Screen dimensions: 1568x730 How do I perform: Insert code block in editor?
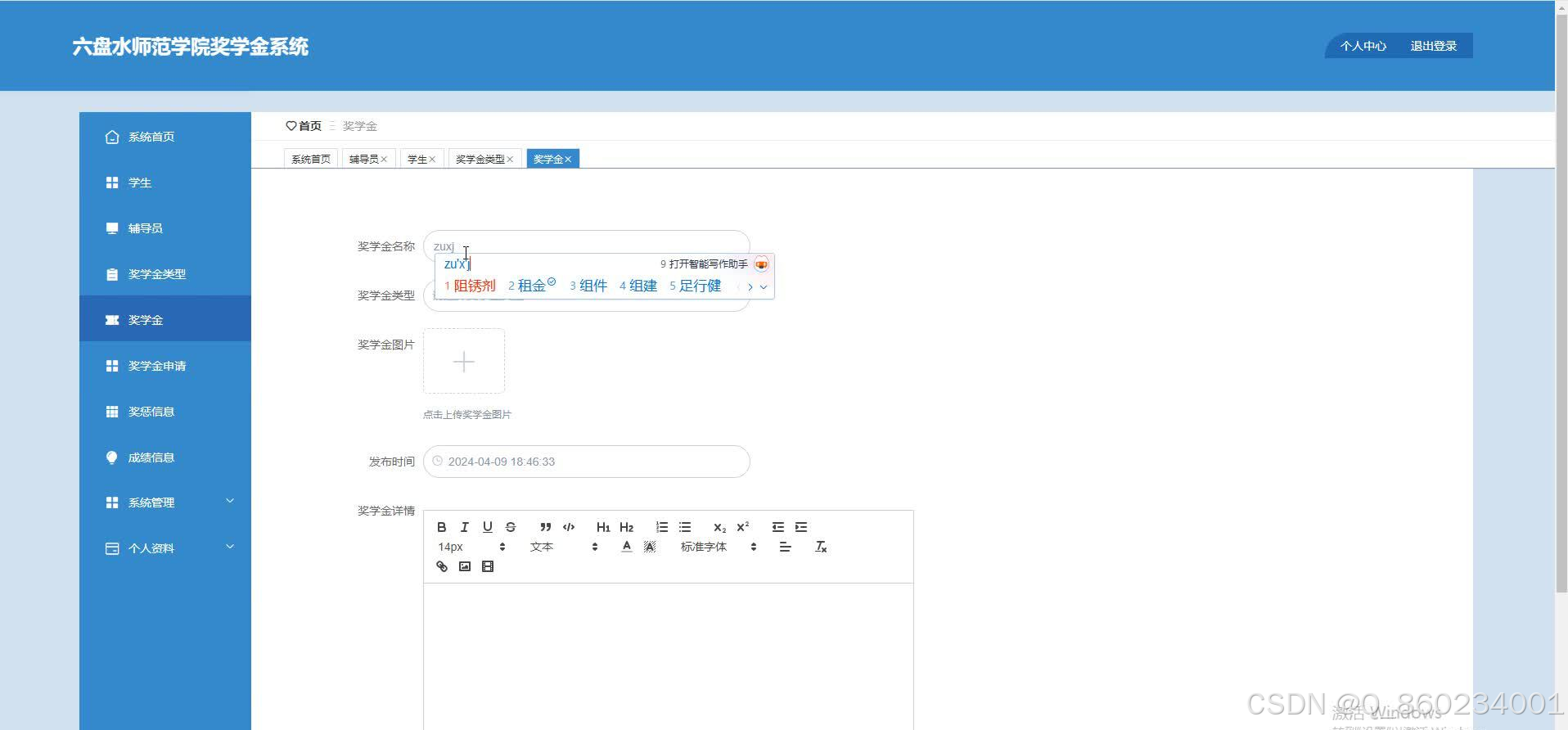tap(569, 527)
